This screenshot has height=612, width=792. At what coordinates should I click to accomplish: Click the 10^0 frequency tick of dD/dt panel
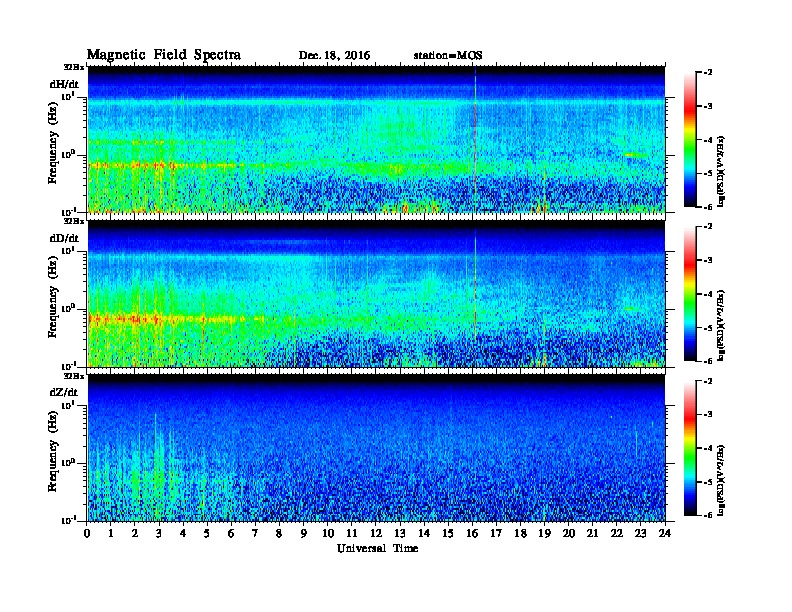(x=69, y=309)
